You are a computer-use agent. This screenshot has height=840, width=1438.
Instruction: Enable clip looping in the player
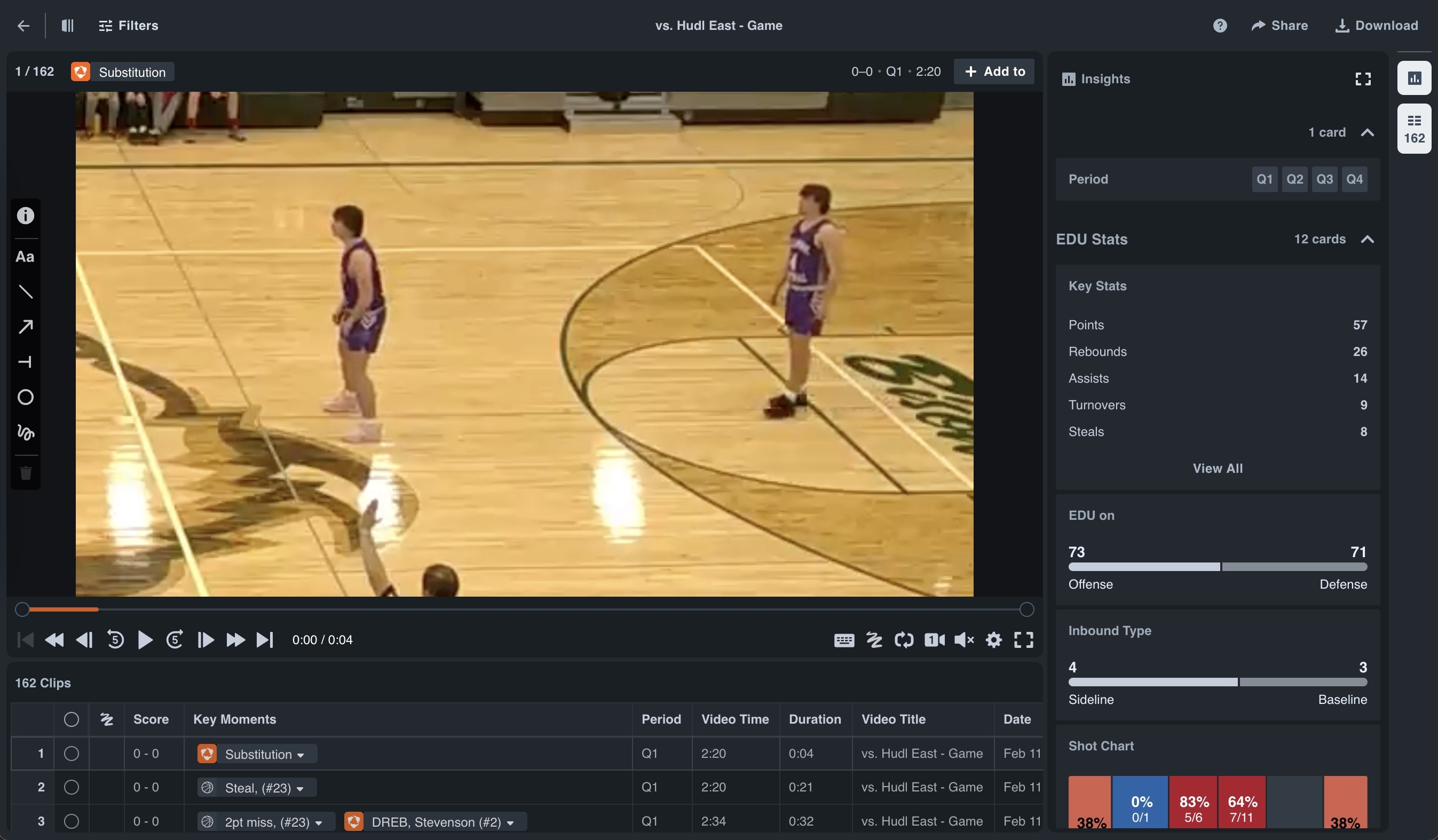(x=904, y=640)
